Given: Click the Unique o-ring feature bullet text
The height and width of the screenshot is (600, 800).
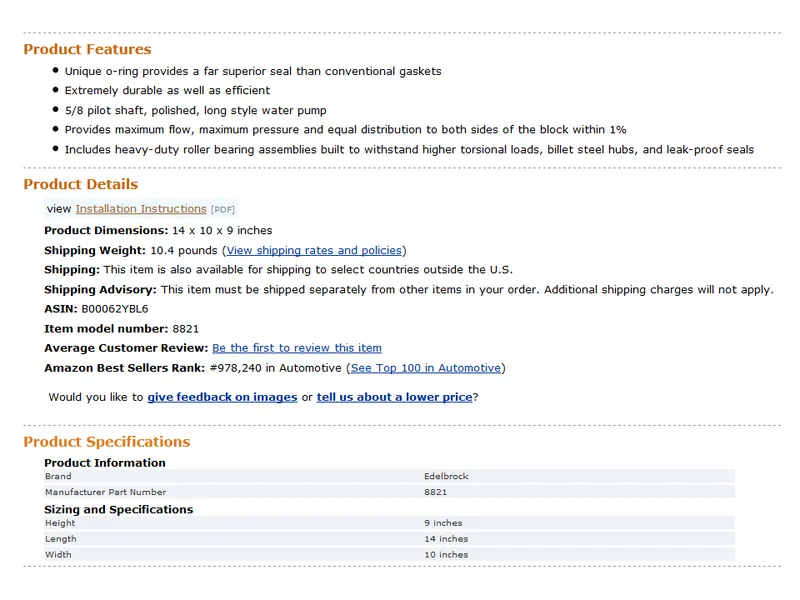Looking at the screenshot, I should click(x=253, y=71).
